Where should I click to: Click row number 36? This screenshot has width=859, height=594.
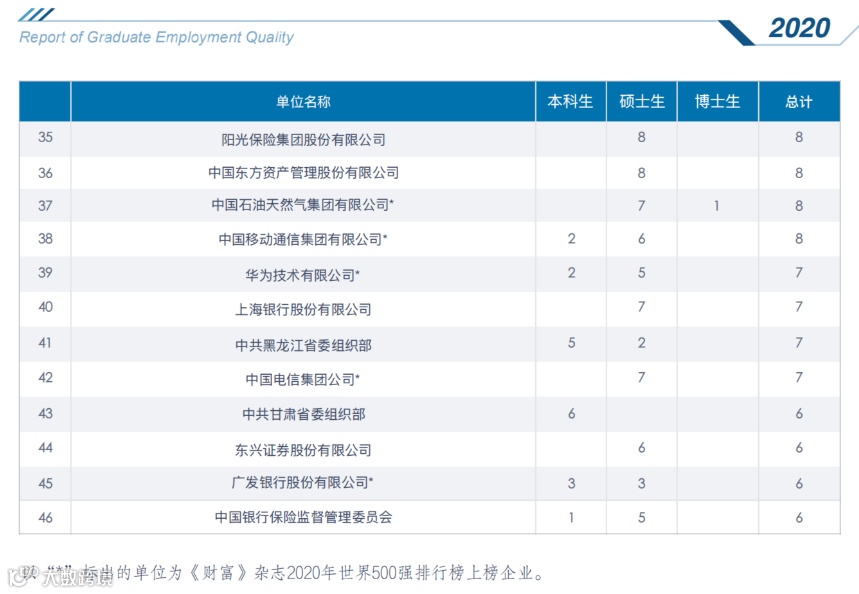click(45, 173)
